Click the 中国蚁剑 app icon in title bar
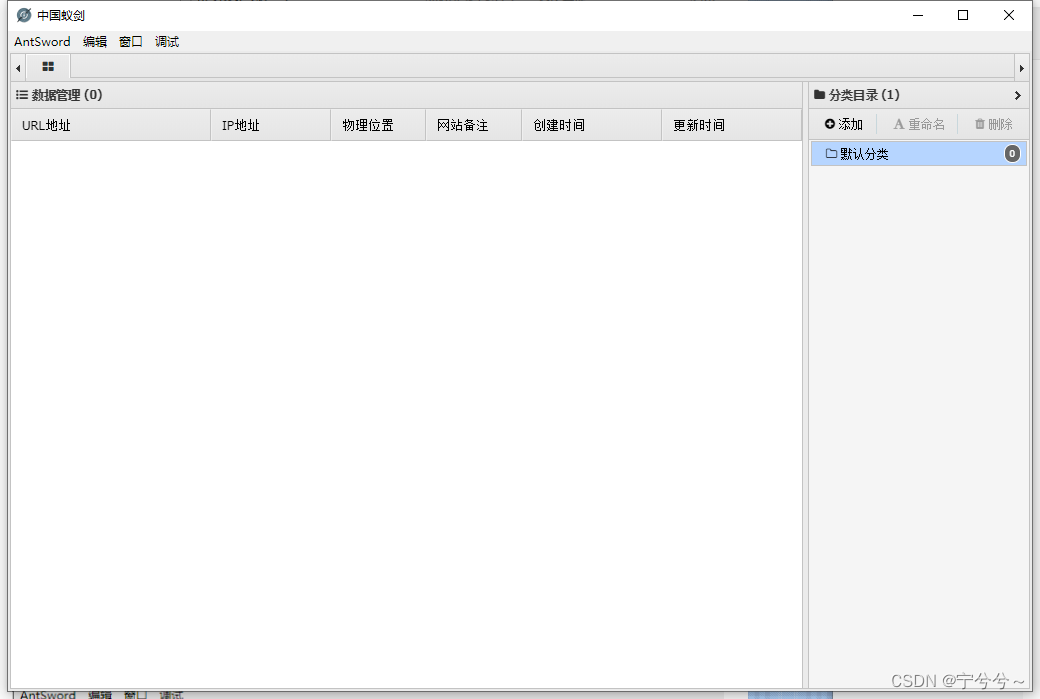The image size is (1040, 699). click(x=24, y=15)
